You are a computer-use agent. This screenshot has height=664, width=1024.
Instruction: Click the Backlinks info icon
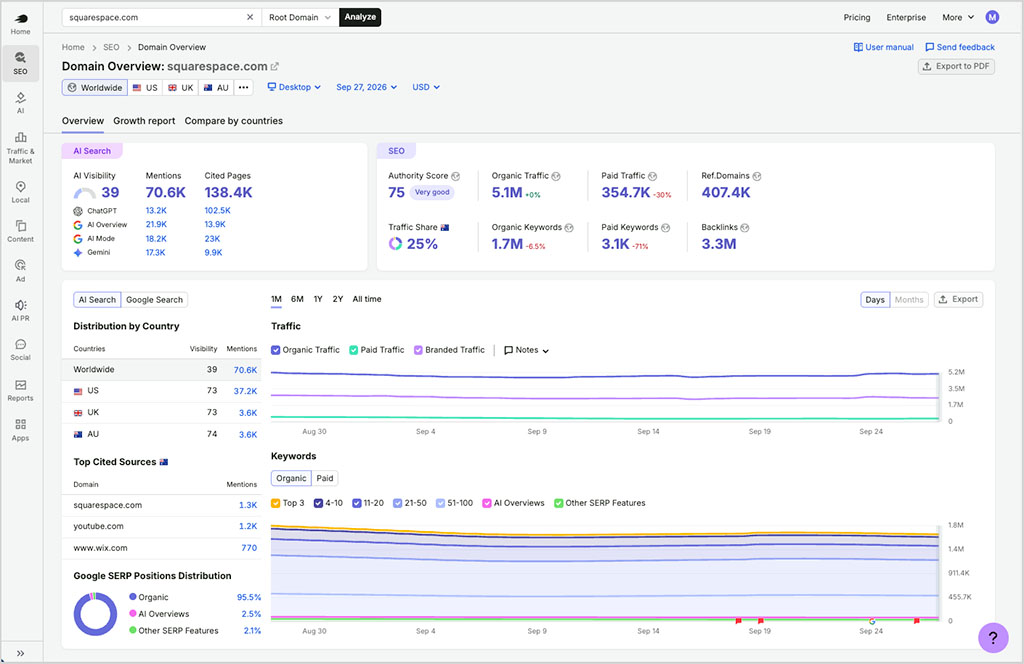[x=745, y=228]
